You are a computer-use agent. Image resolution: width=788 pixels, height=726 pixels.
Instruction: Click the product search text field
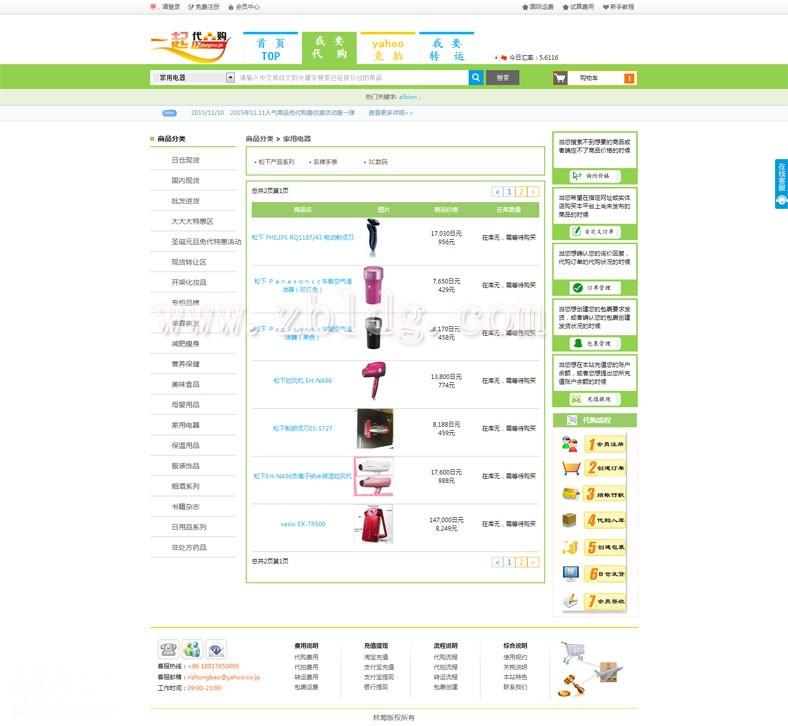[350, 77]
